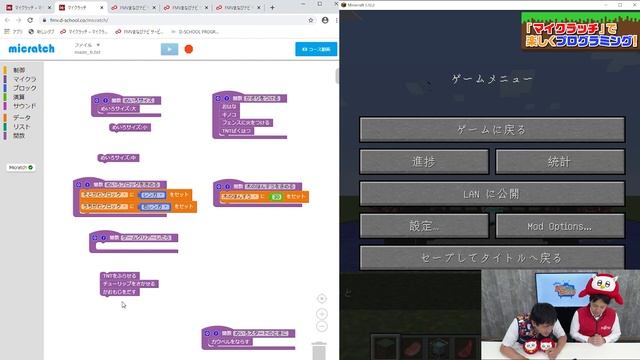Open variable dropdown in second orange set block
Screen dimensions: 640x360
pos(104,207)
